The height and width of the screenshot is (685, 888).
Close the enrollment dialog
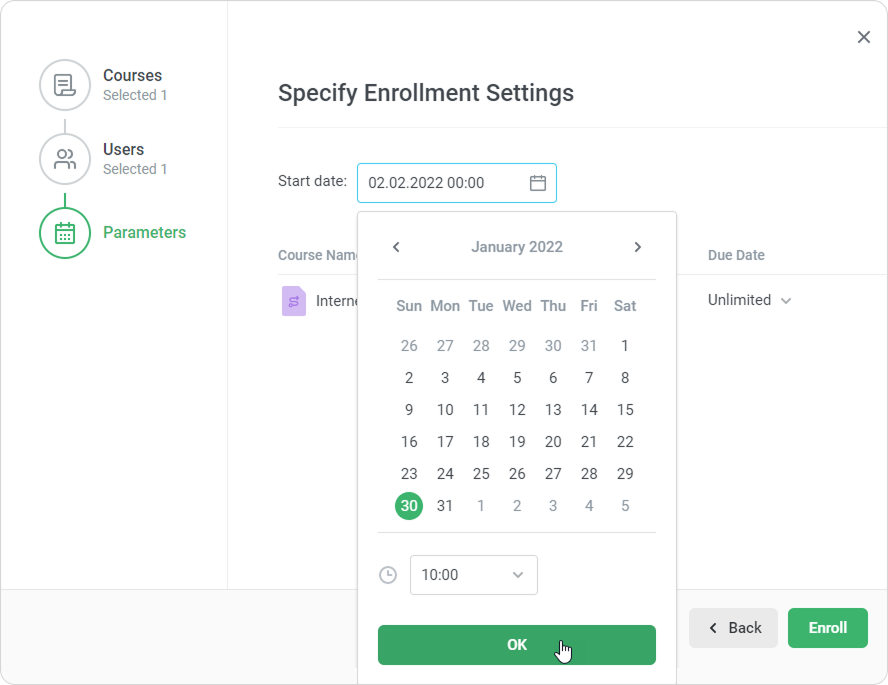click(x=864, y=37)
